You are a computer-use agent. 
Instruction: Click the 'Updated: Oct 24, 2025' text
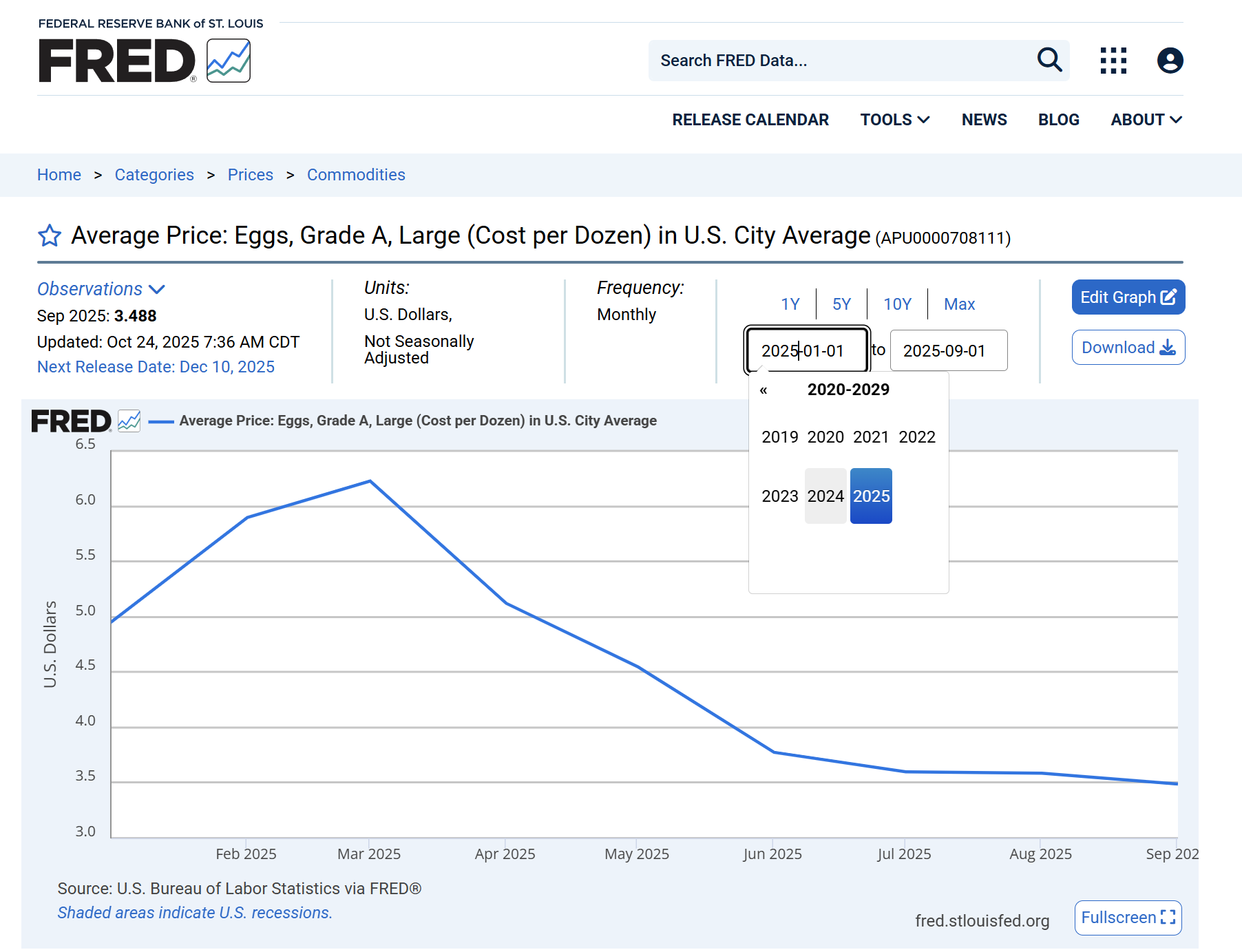tap(168, 342)
